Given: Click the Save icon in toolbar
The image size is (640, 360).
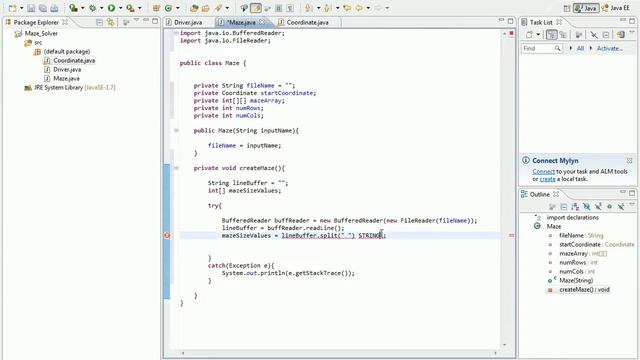Looking at the screenshot, I should (x=31, y=8).
